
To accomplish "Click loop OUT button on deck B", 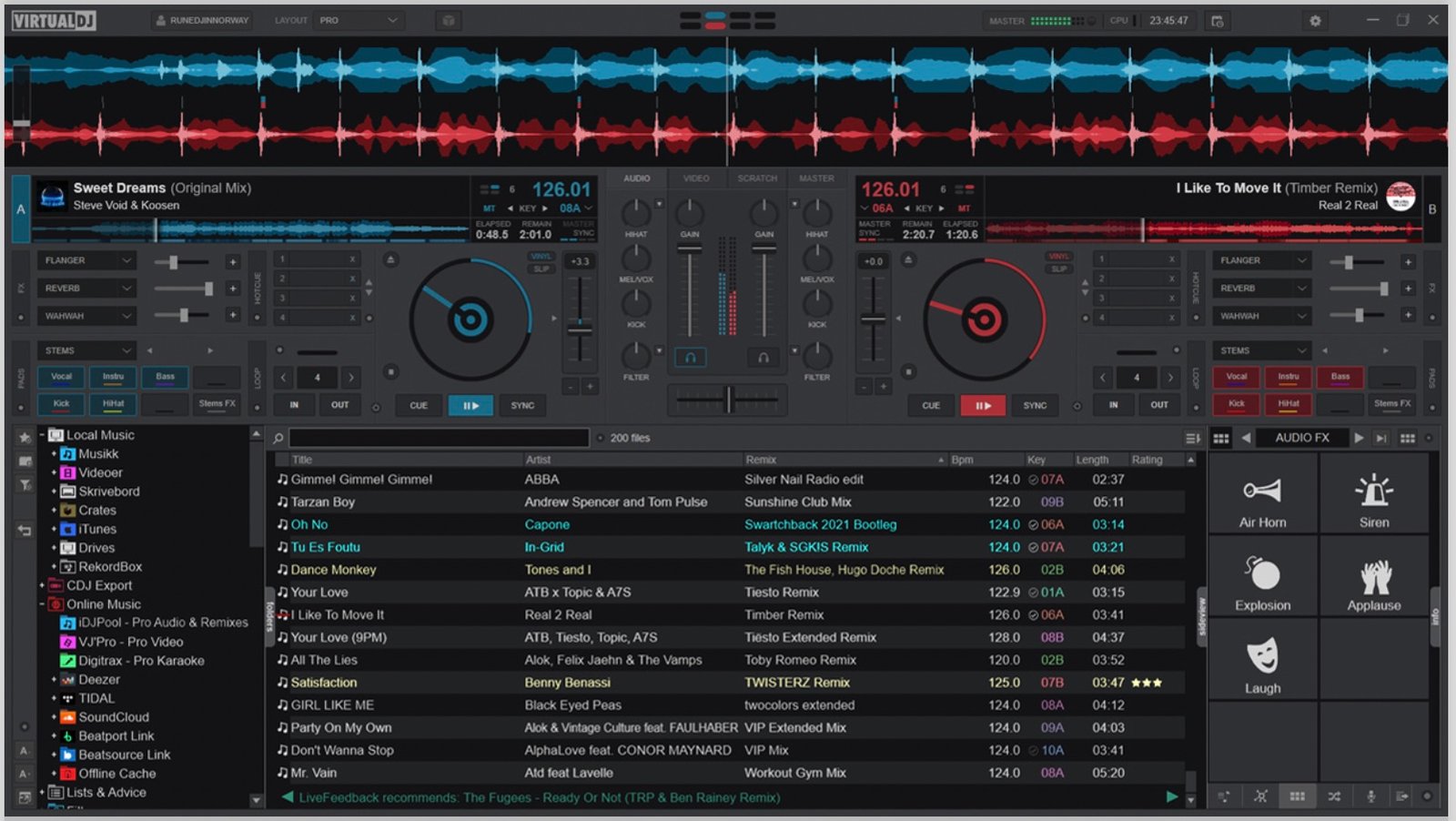I will tap(1158, 405).
